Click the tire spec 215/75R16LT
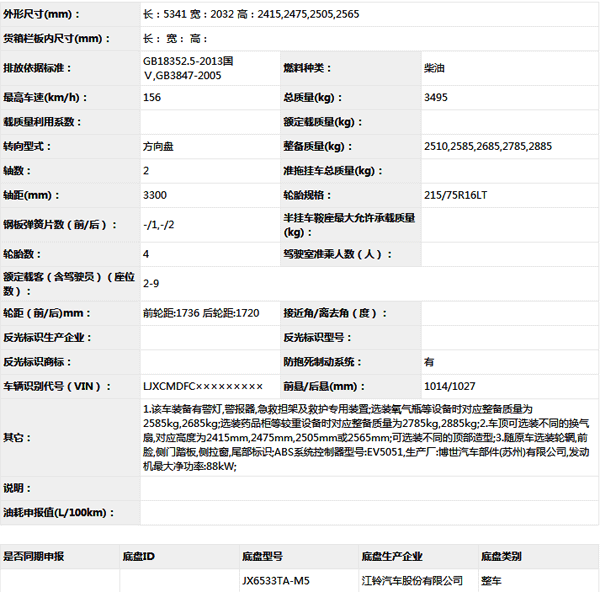Screen dimensions: 600x592 456,194
